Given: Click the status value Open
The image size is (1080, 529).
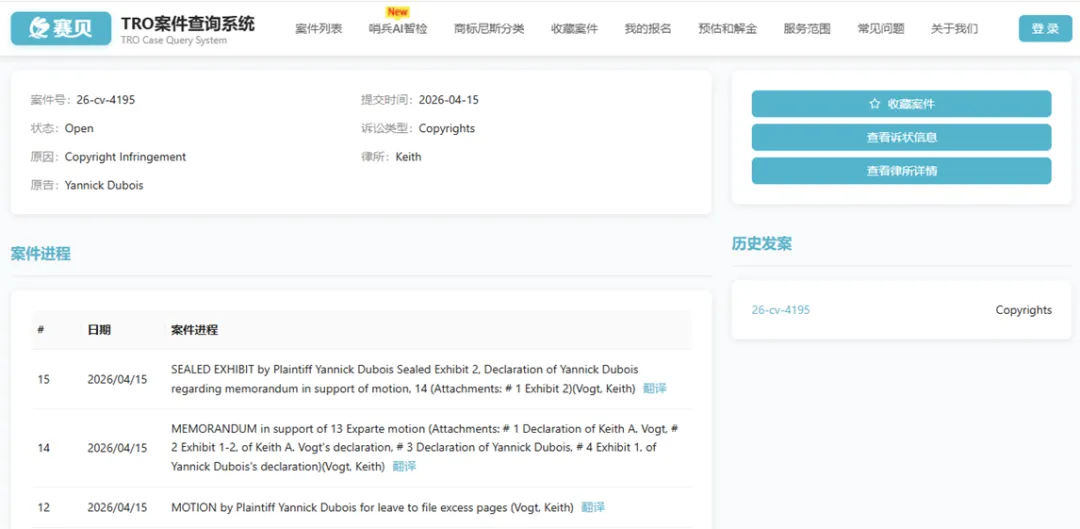Looking at the screenshot, I should (x=79, y=128).
